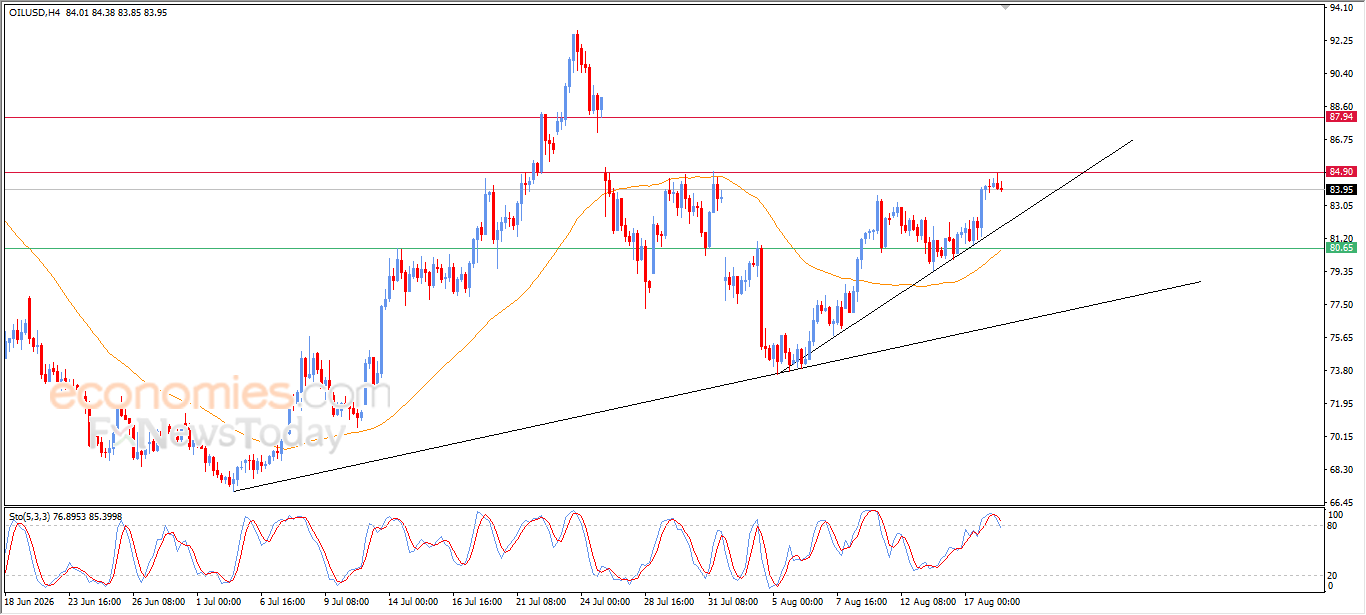Click the 31 Jul 08:00 time label
The height and width of the screenshot is (615, 1366).
point(734,602)
